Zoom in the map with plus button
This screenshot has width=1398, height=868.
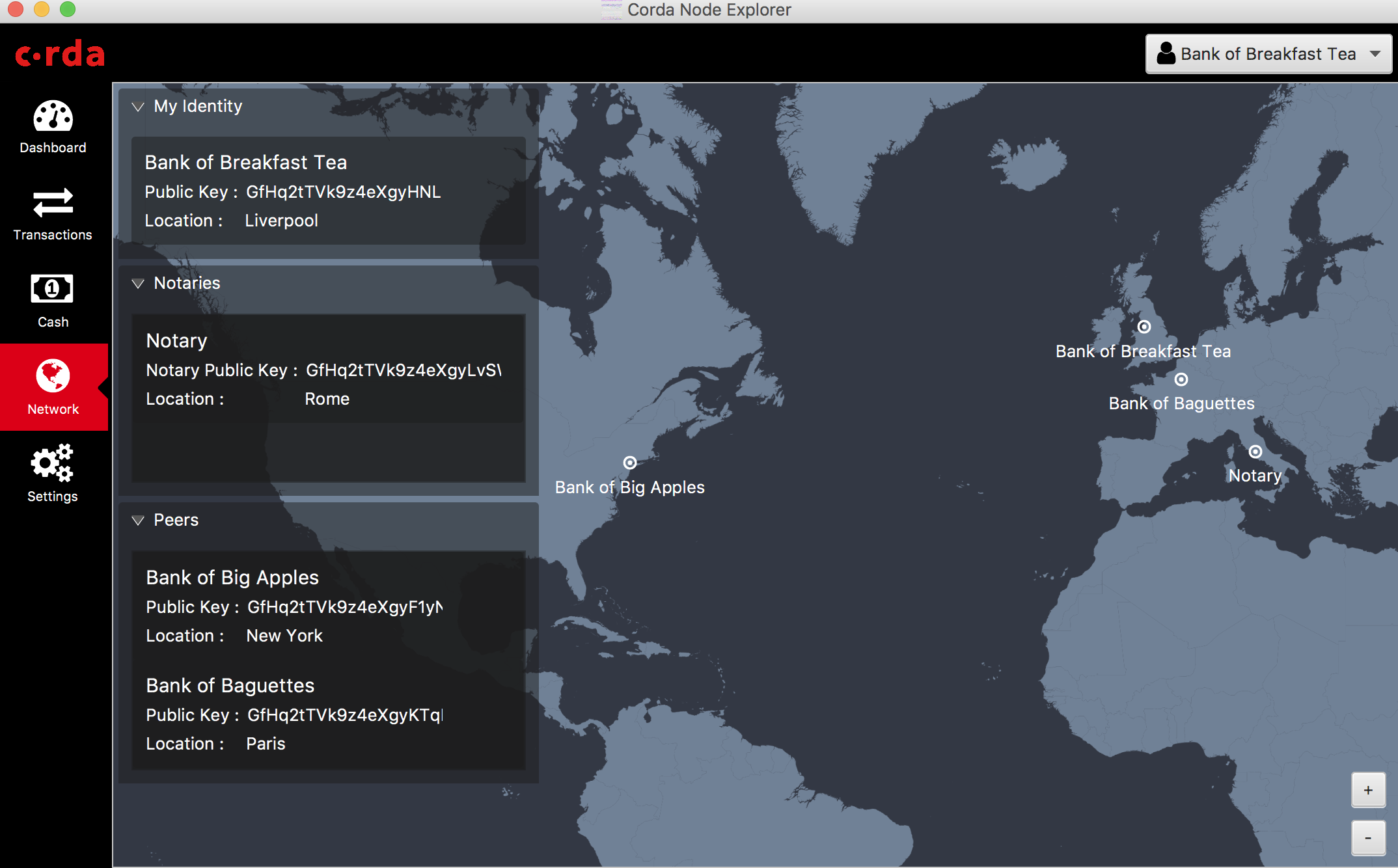[1368, 790]
